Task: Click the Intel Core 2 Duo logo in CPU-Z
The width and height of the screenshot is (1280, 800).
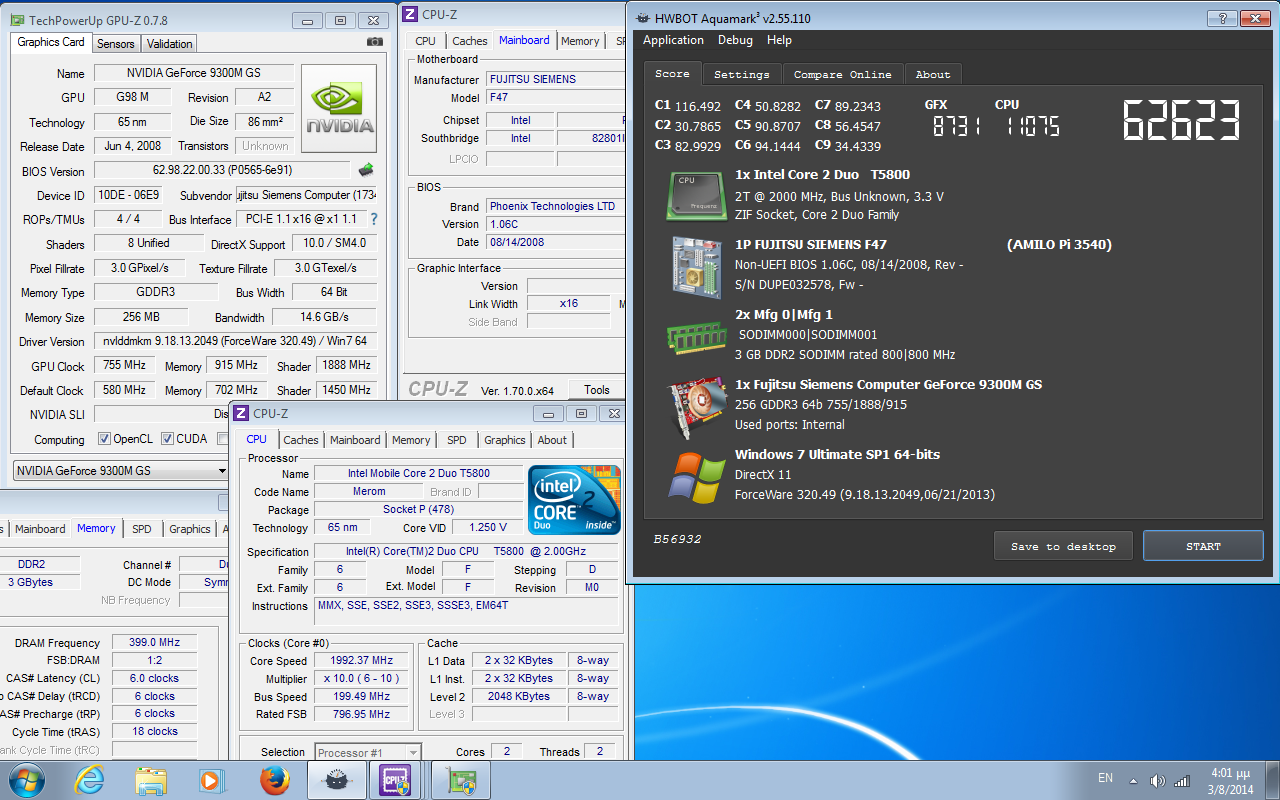Action: click(574, 500)
